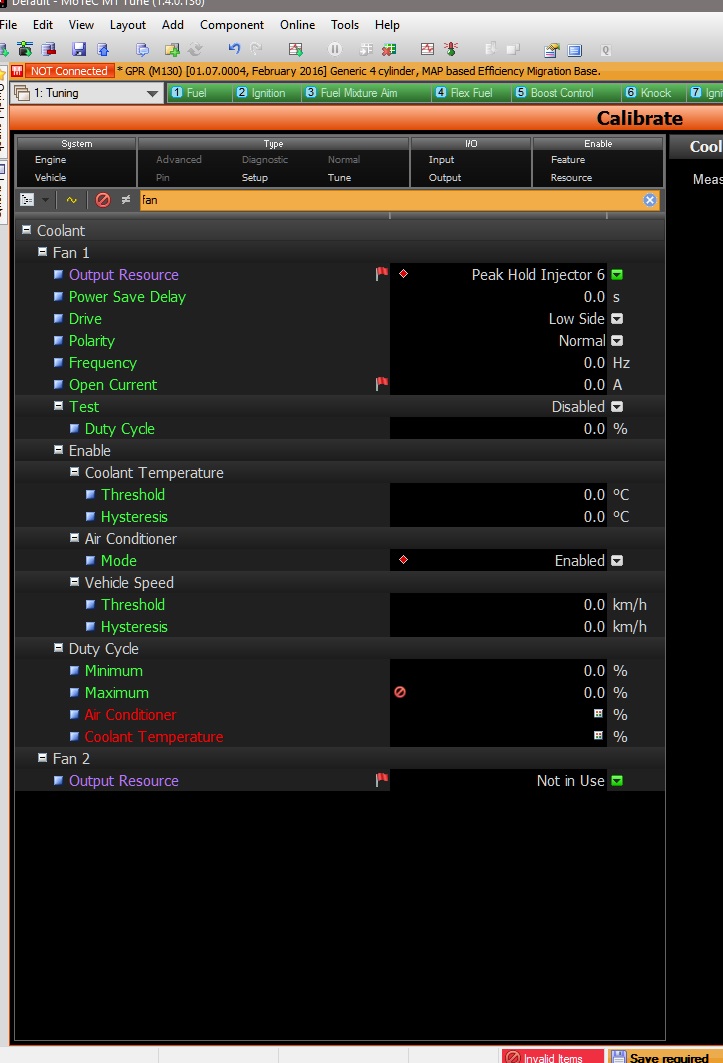Click the yellow wave filter icon

pos(71,200)
